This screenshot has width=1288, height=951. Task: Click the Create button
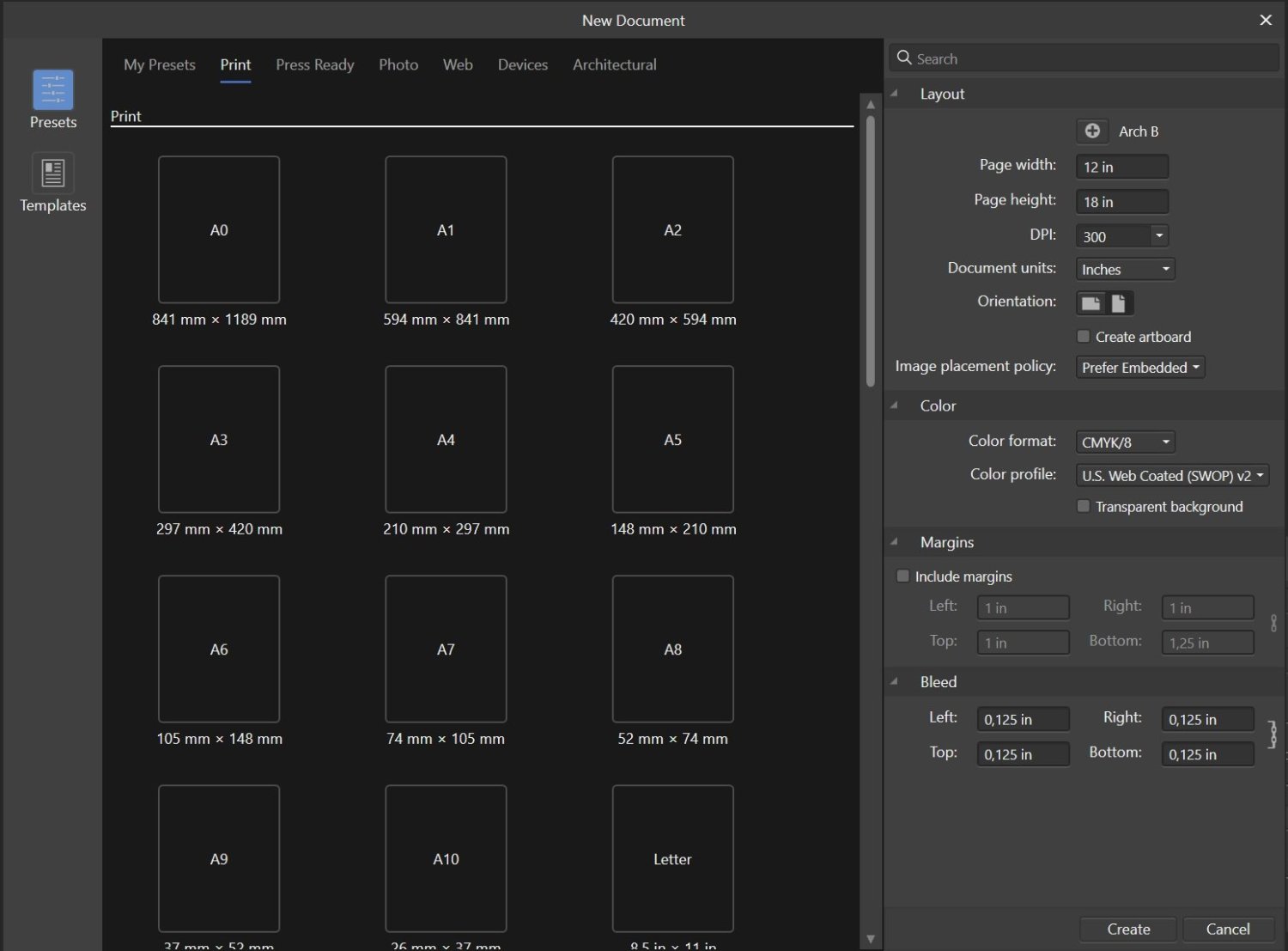[x=1127, y=929]
